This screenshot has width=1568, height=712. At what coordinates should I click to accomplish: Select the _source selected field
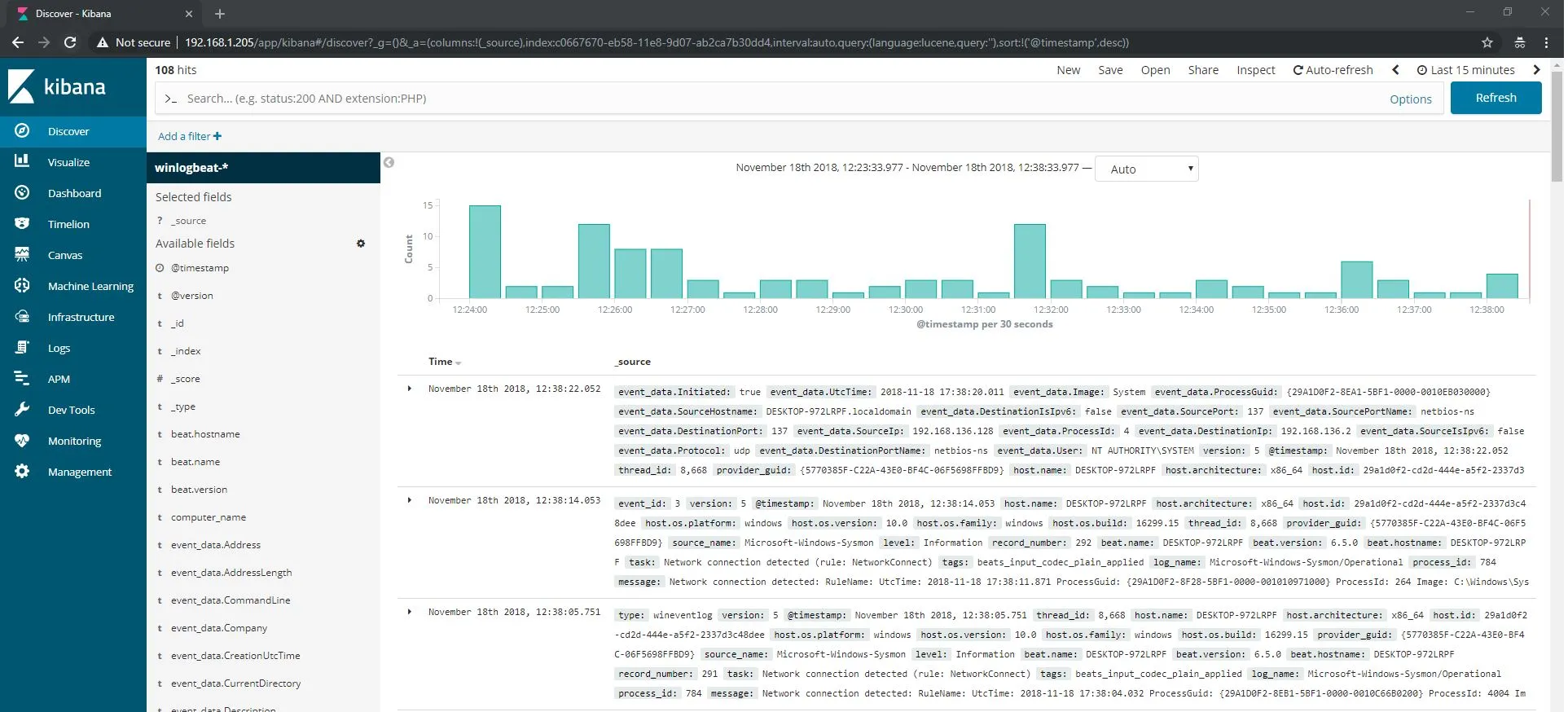tap(188, 221)
